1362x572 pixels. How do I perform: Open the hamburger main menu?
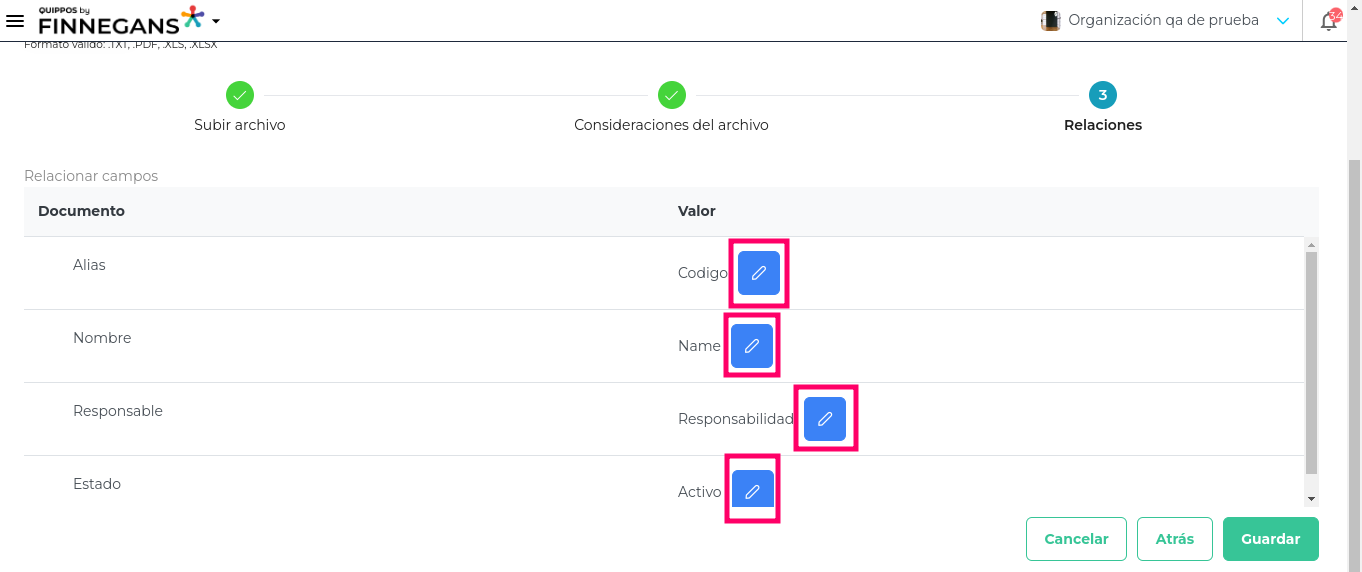click(x=15, y=21)
